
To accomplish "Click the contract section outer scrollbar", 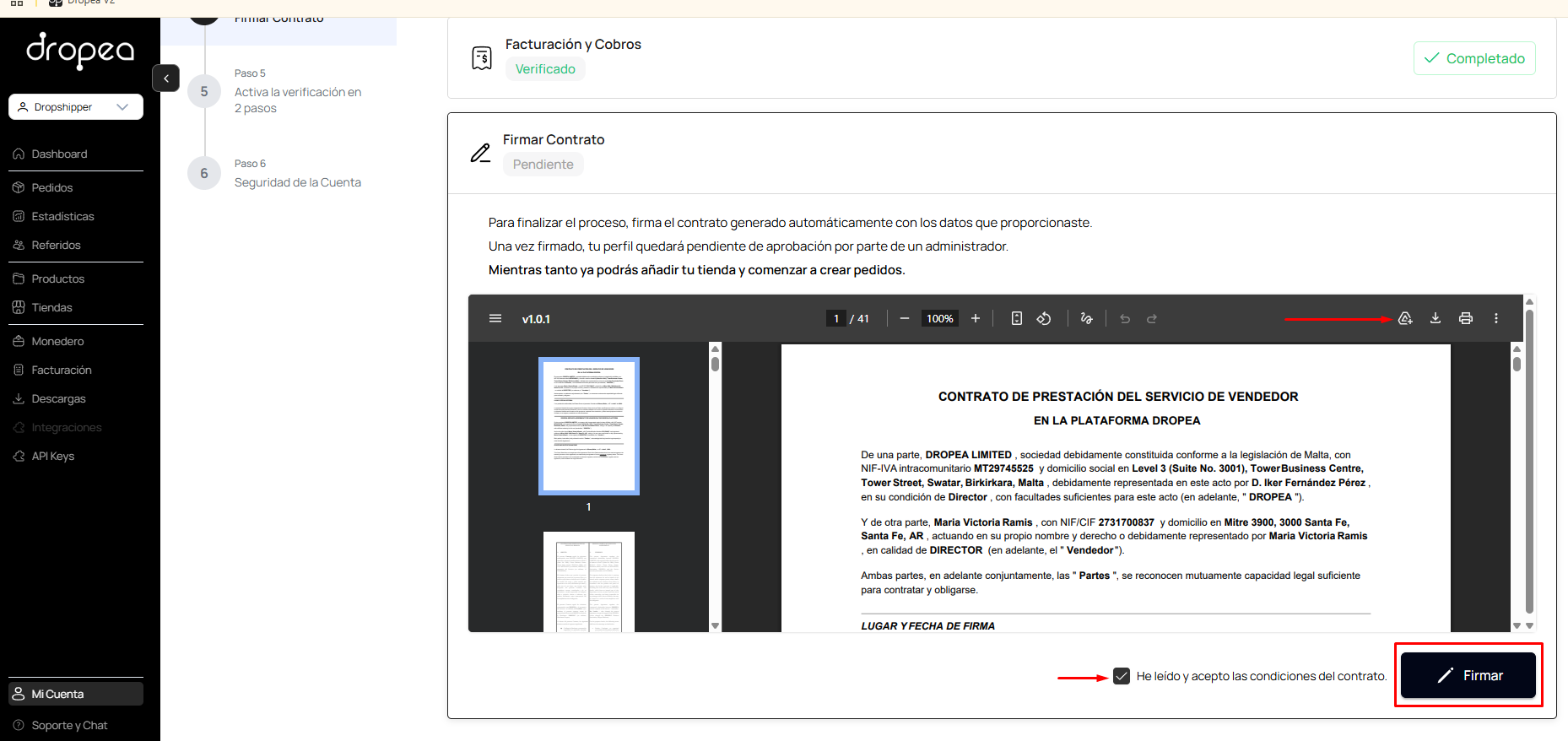I will [1529, 462].
